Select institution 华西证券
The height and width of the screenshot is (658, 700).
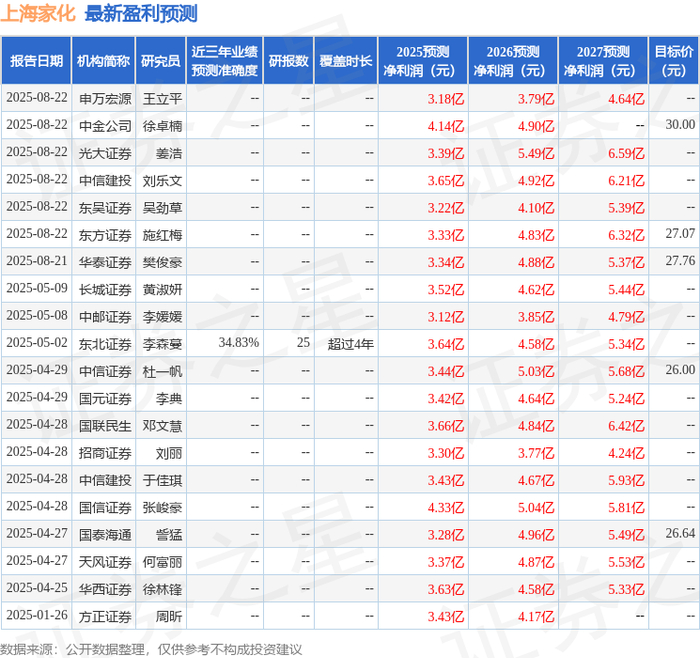coord(105,589)
